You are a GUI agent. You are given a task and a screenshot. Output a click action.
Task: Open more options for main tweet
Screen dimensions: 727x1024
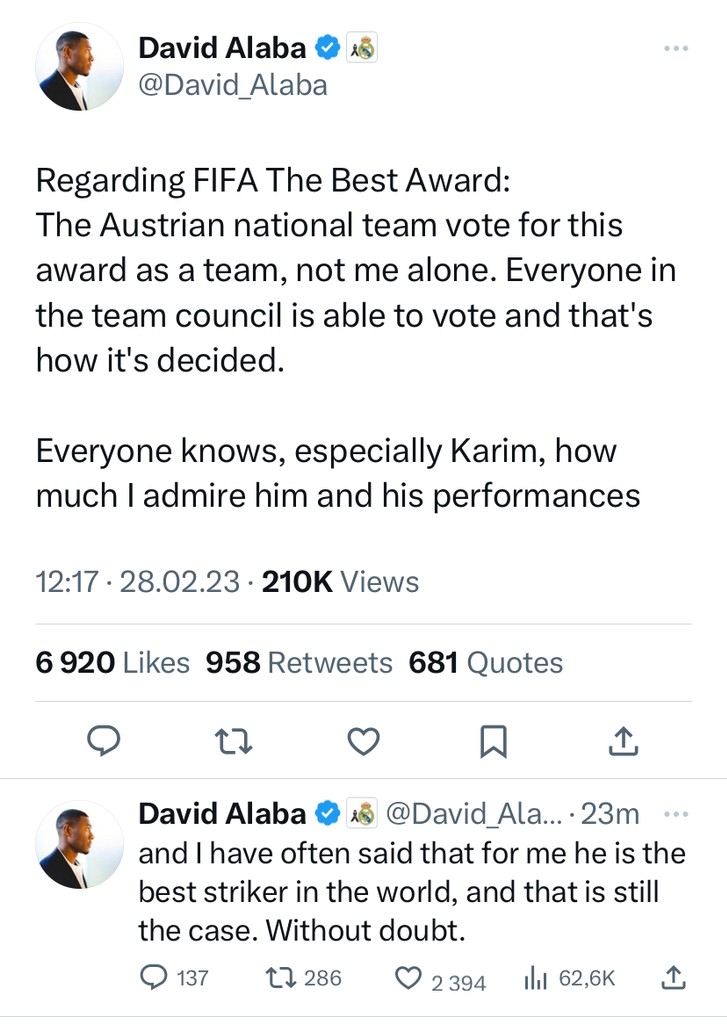[x=677, y=47]
